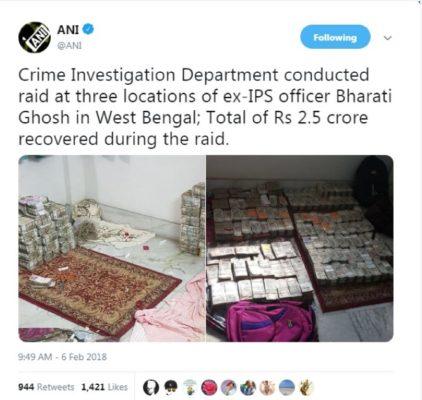422x400 pixels.
Task: Enlarge the right photo with the pink backpack
Action: point(300,249)
